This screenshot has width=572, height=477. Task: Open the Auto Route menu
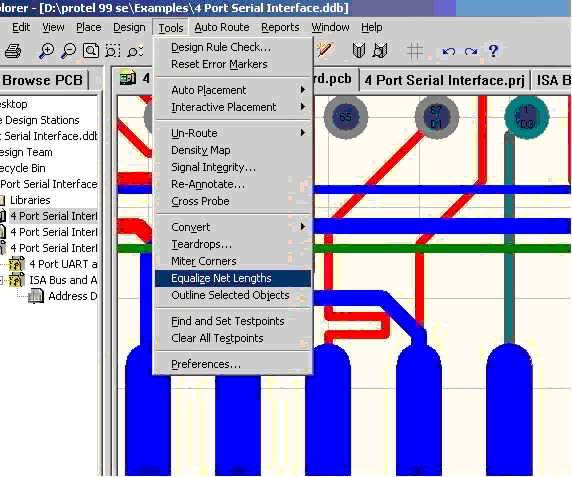(221, 27)
